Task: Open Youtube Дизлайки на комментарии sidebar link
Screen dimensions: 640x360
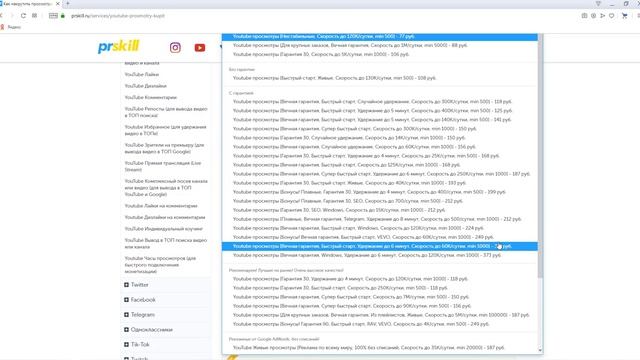Action: coord(164,217)
